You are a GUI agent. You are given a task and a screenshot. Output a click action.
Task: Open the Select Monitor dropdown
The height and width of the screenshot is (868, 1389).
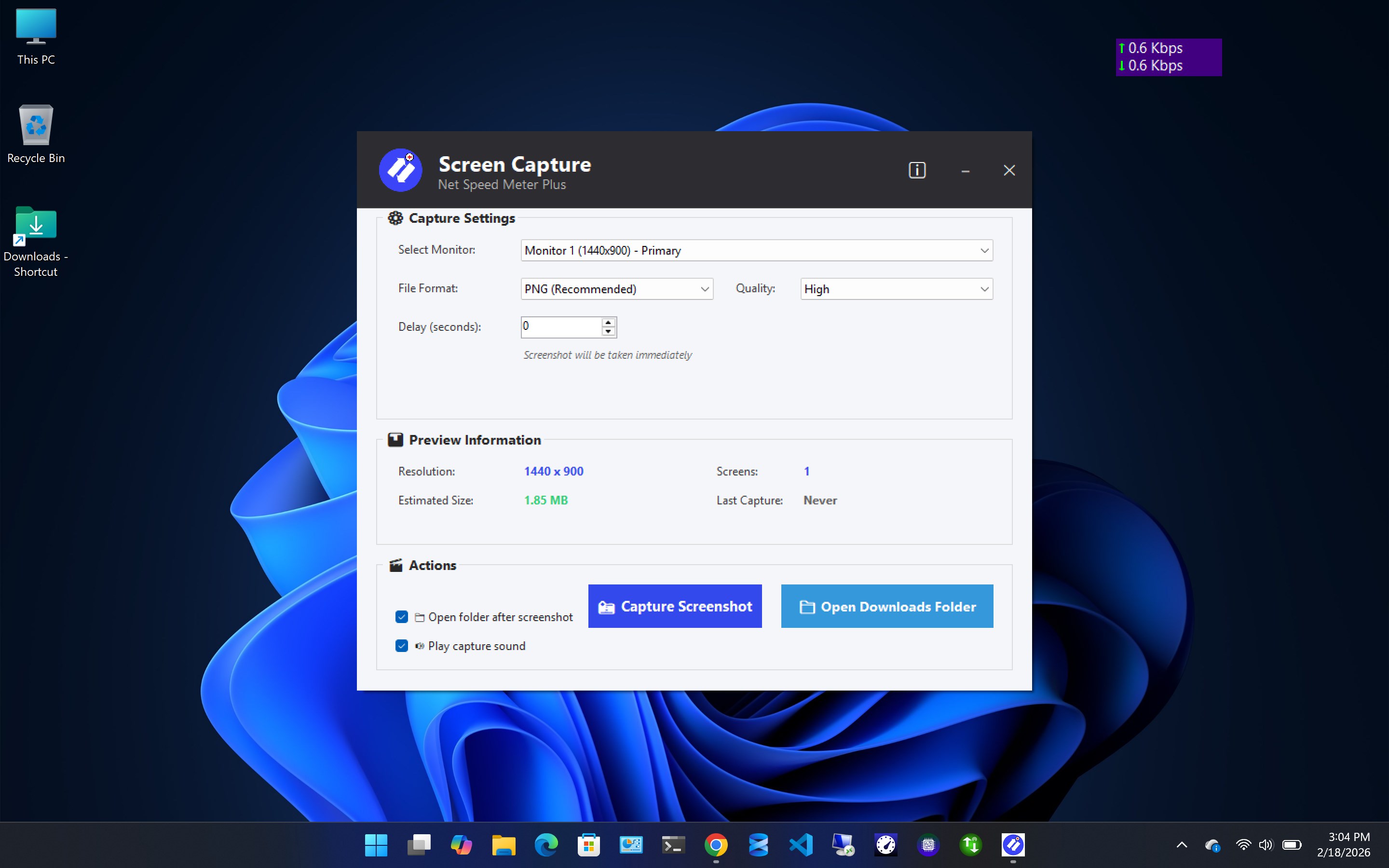click(757, 250)
